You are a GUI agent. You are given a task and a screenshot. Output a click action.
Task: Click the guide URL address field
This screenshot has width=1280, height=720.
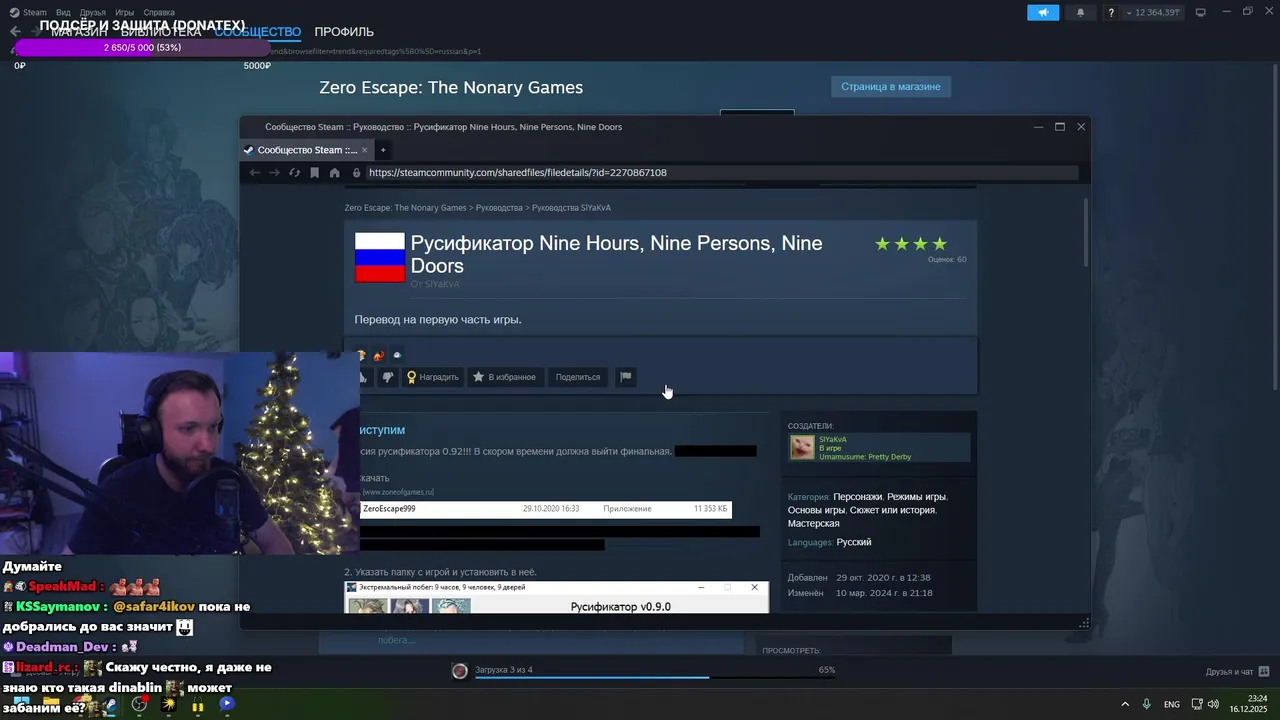click(x=720, y=173)
